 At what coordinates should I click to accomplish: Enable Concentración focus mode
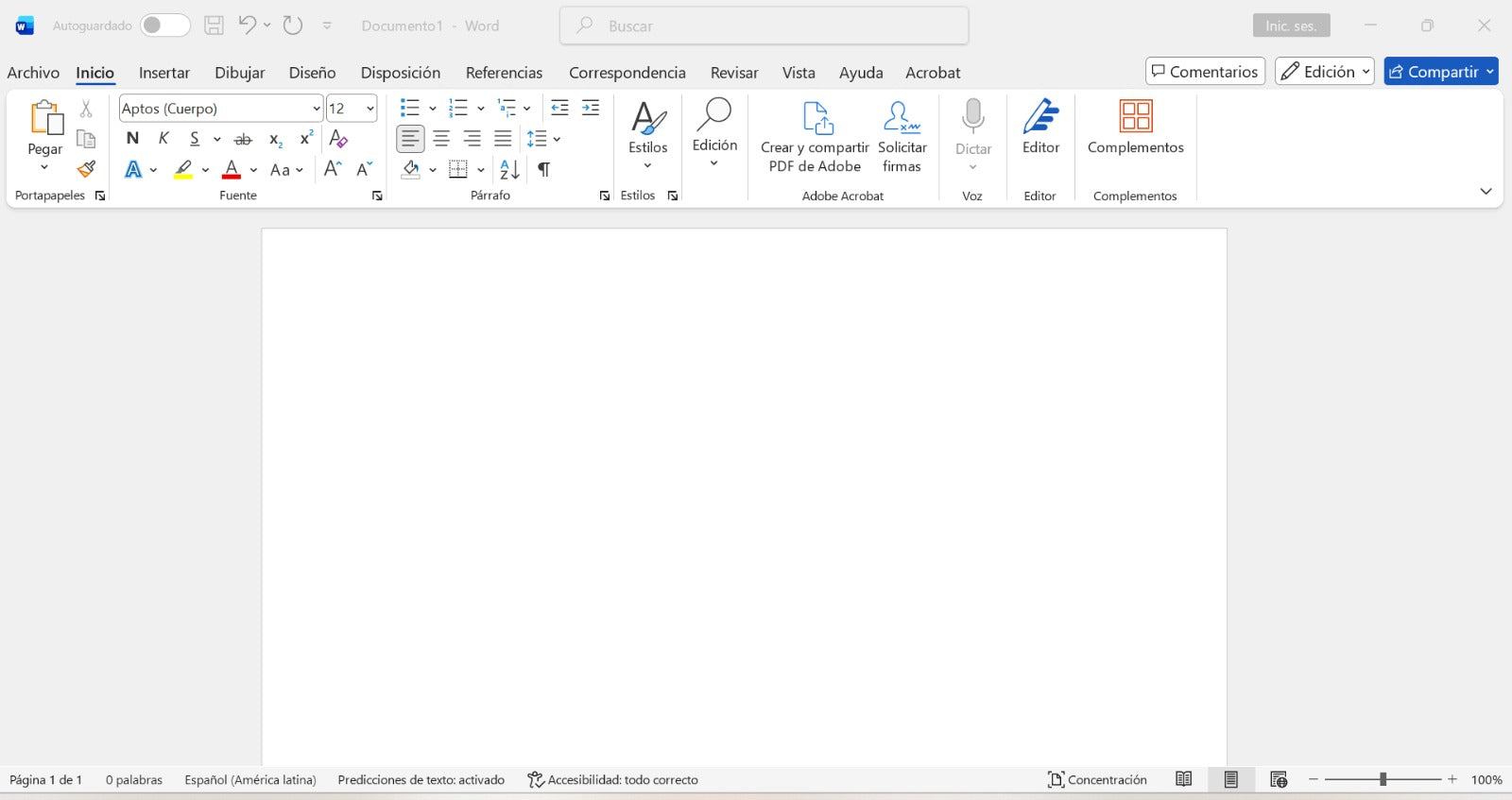pyautogui.click(x=1097, y=779)
